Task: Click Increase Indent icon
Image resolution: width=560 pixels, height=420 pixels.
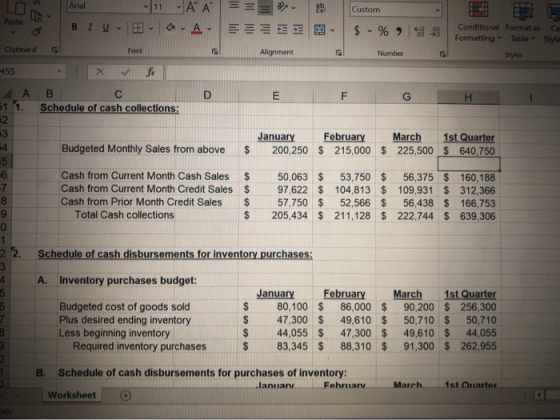Action: pos(298,30)
